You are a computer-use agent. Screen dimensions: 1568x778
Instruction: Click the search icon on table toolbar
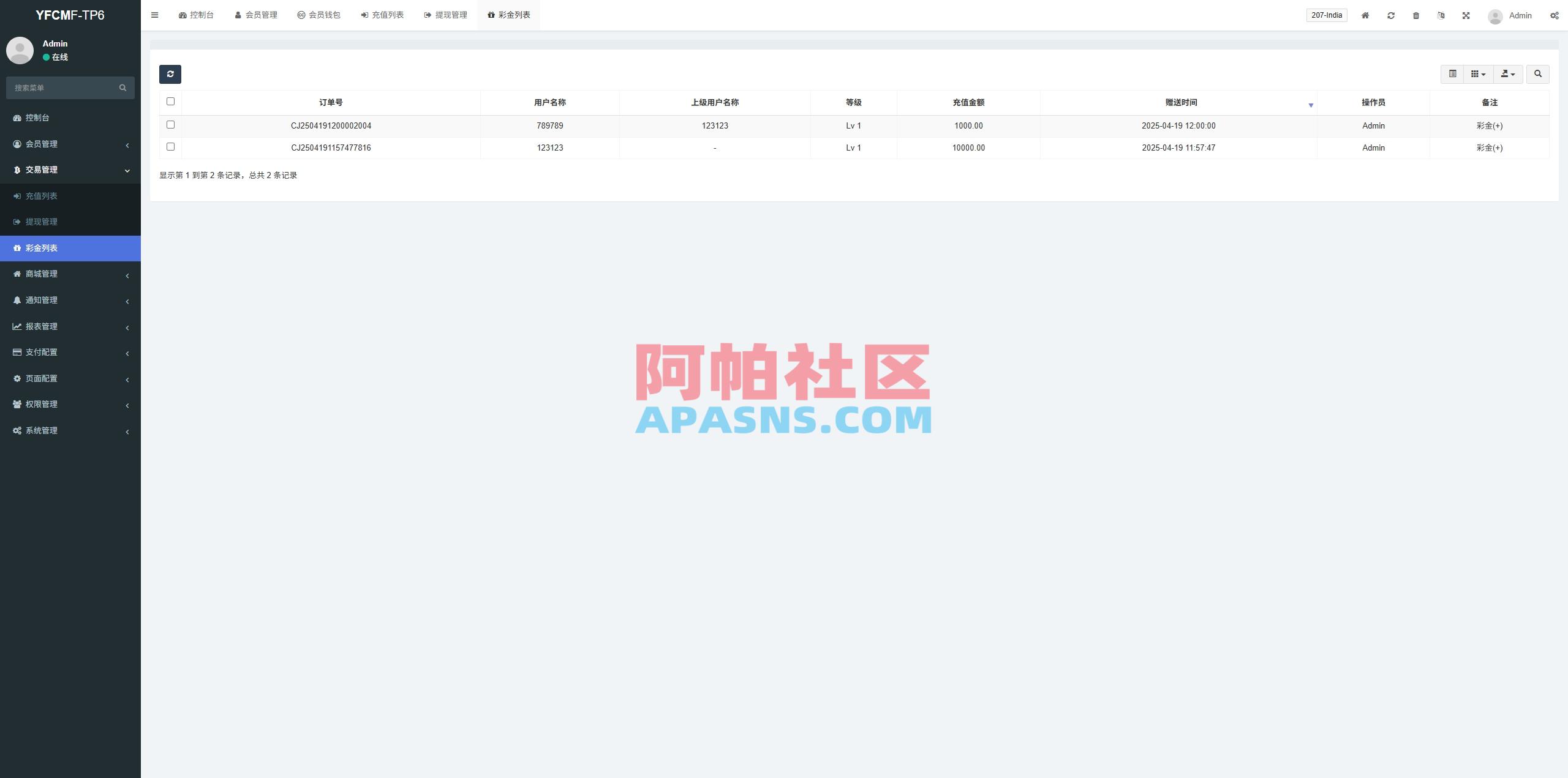[1539, 73]
